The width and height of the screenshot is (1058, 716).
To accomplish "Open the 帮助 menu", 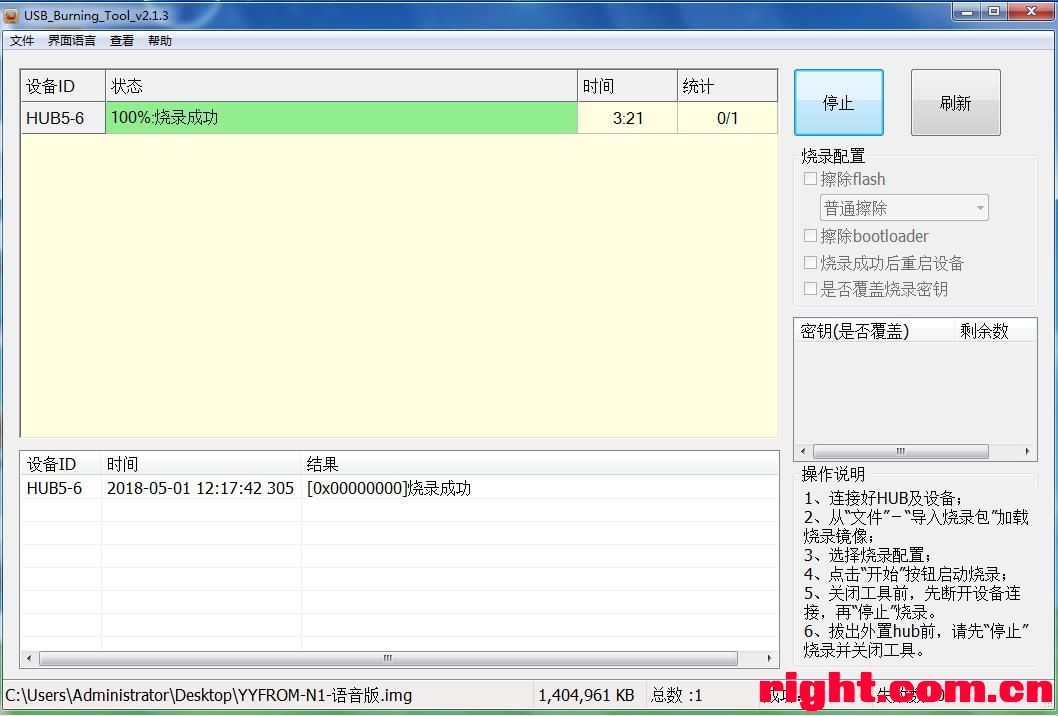I will click(x=160, y=41).
